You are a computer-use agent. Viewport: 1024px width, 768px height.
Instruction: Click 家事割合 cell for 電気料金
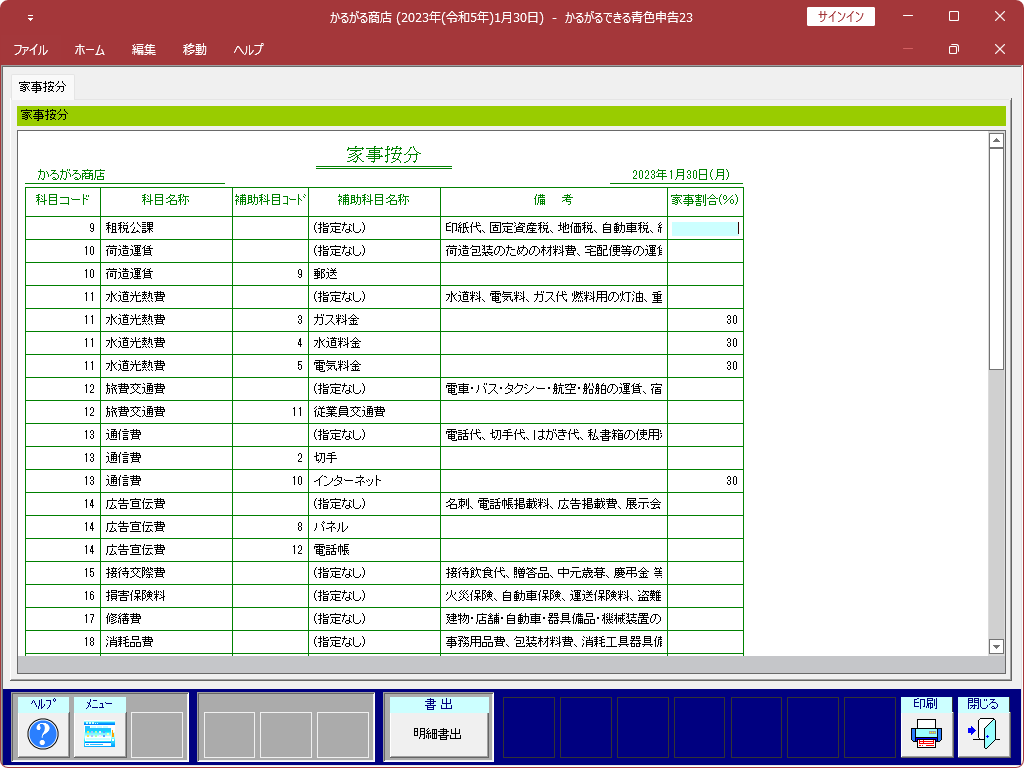[705, 366]
